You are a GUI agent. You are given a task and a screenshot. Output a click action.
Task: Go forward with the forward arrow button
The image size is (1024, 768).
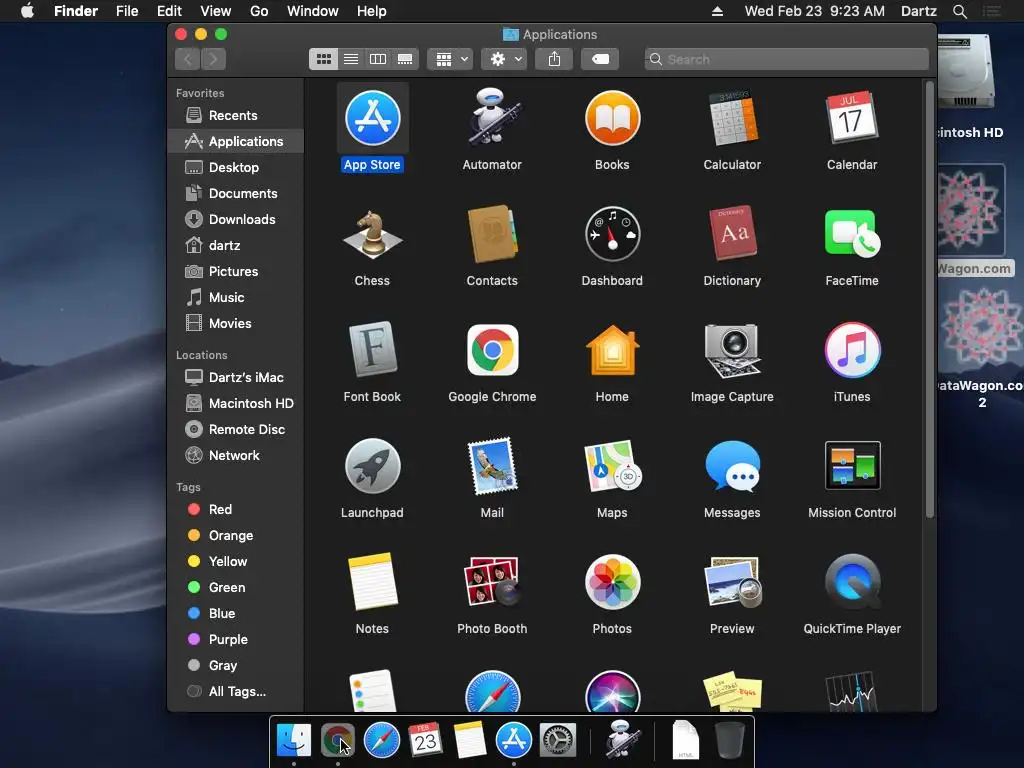pos(214,59)
